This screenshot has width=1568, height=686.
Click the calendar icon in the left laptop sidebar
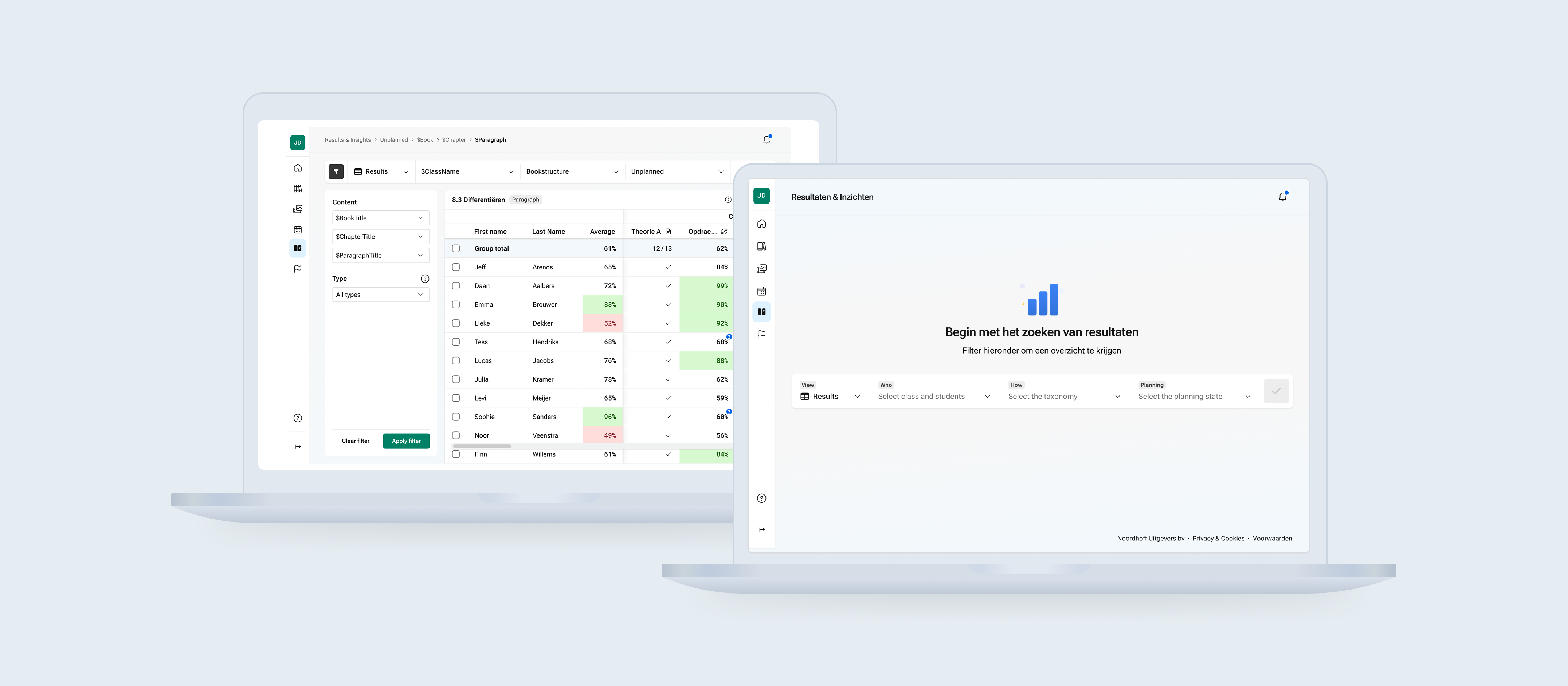[x=298, y=230]
